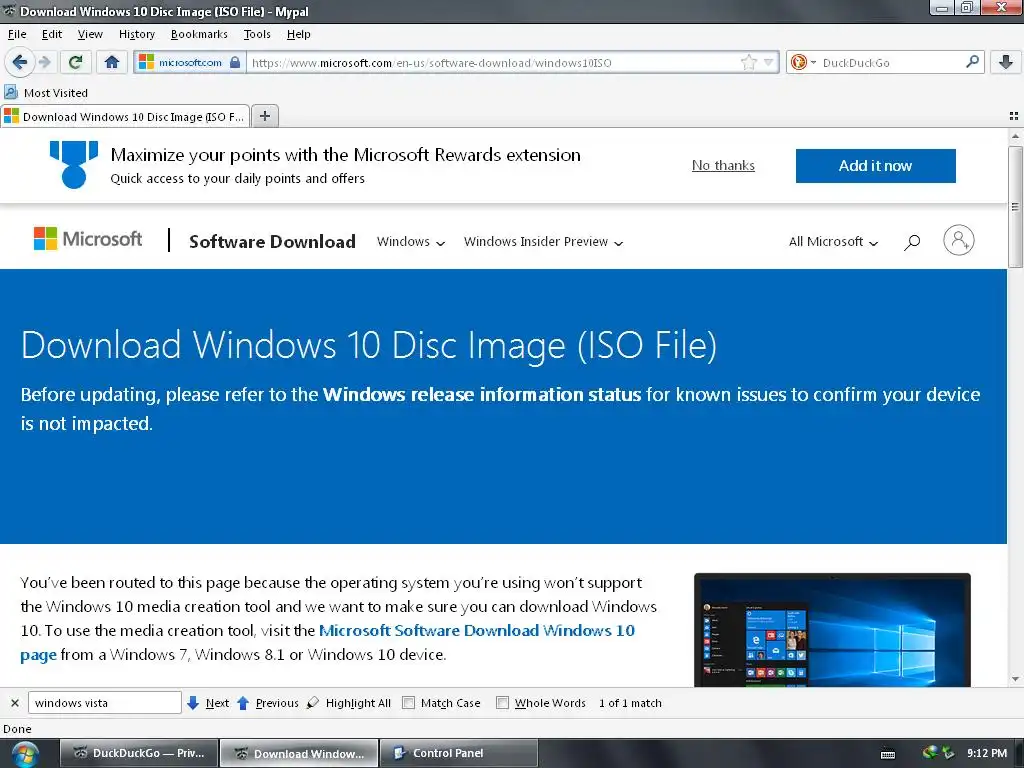Screen dimensions: 1024x768
Task: Open the Help menu
Action: tap(298, 34)
